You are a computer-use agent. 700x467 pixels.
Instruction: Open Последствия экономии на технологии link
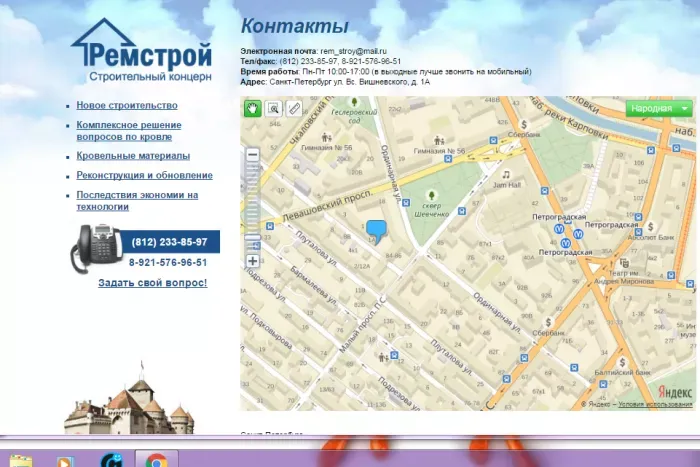pyautogui.click(x=137, y=201)
